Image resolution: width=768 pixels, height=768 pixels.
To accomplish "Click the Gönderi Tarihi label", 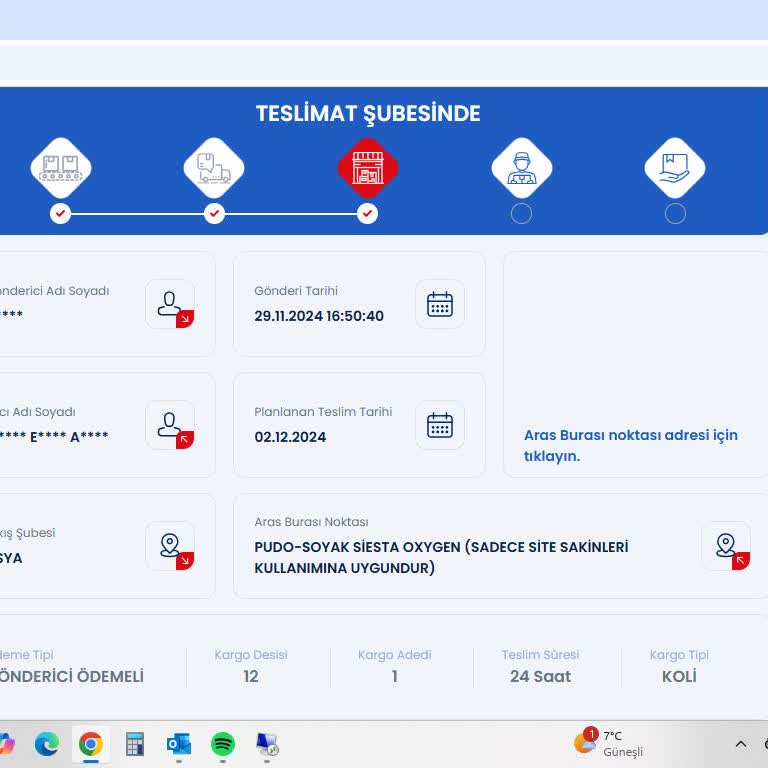I will (296, 290).
